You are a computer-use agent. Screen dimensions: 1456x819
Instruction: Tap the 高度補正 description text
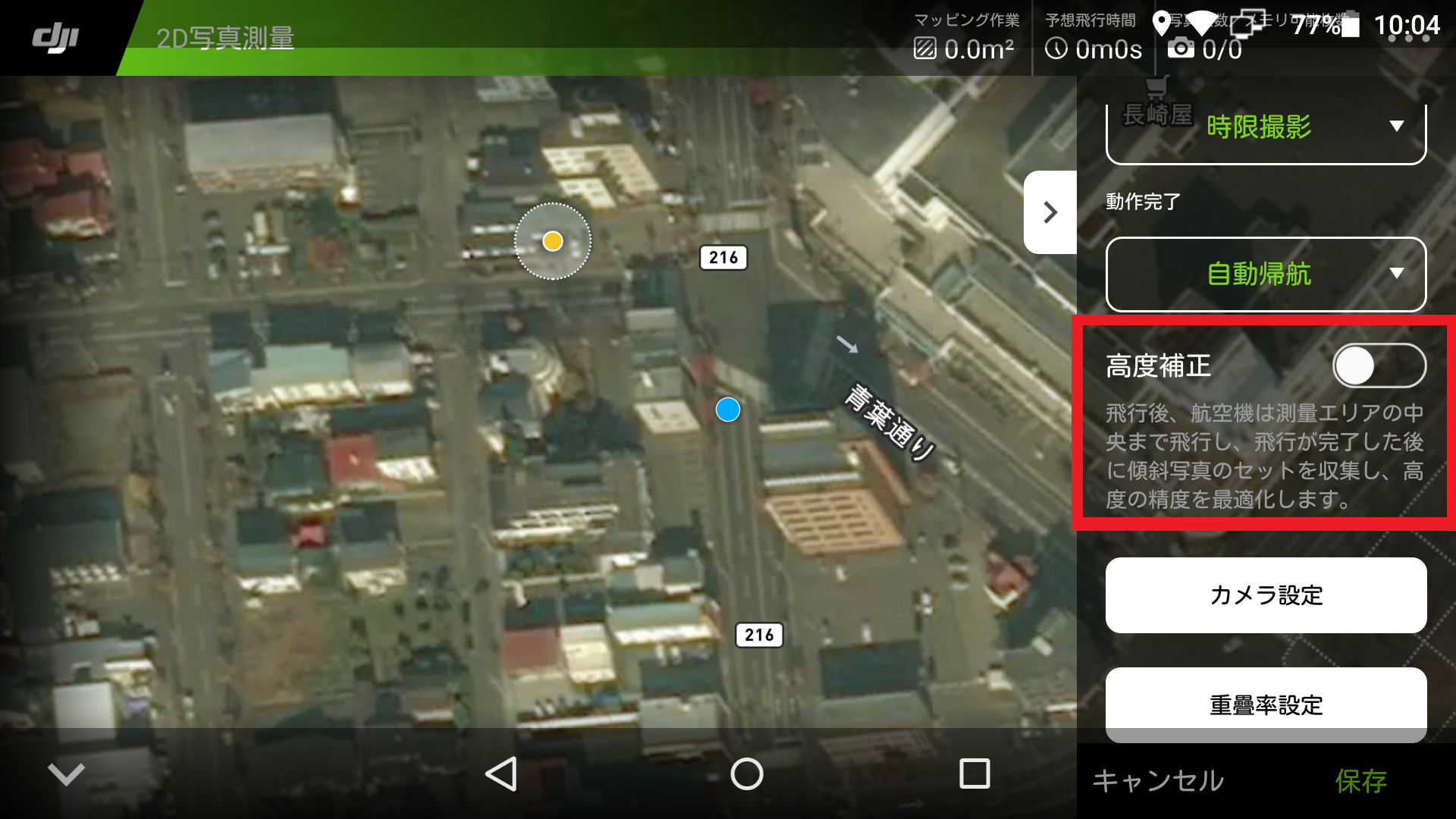pos(1264,456)
